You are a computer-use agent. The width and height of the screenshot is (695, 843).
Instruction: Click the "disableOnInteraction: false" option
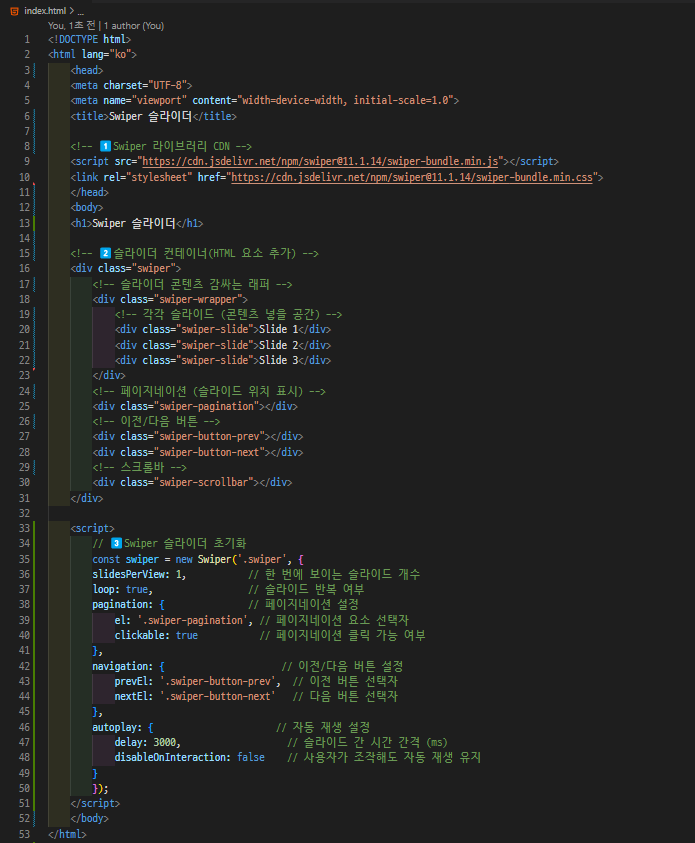tap(189, 758)
